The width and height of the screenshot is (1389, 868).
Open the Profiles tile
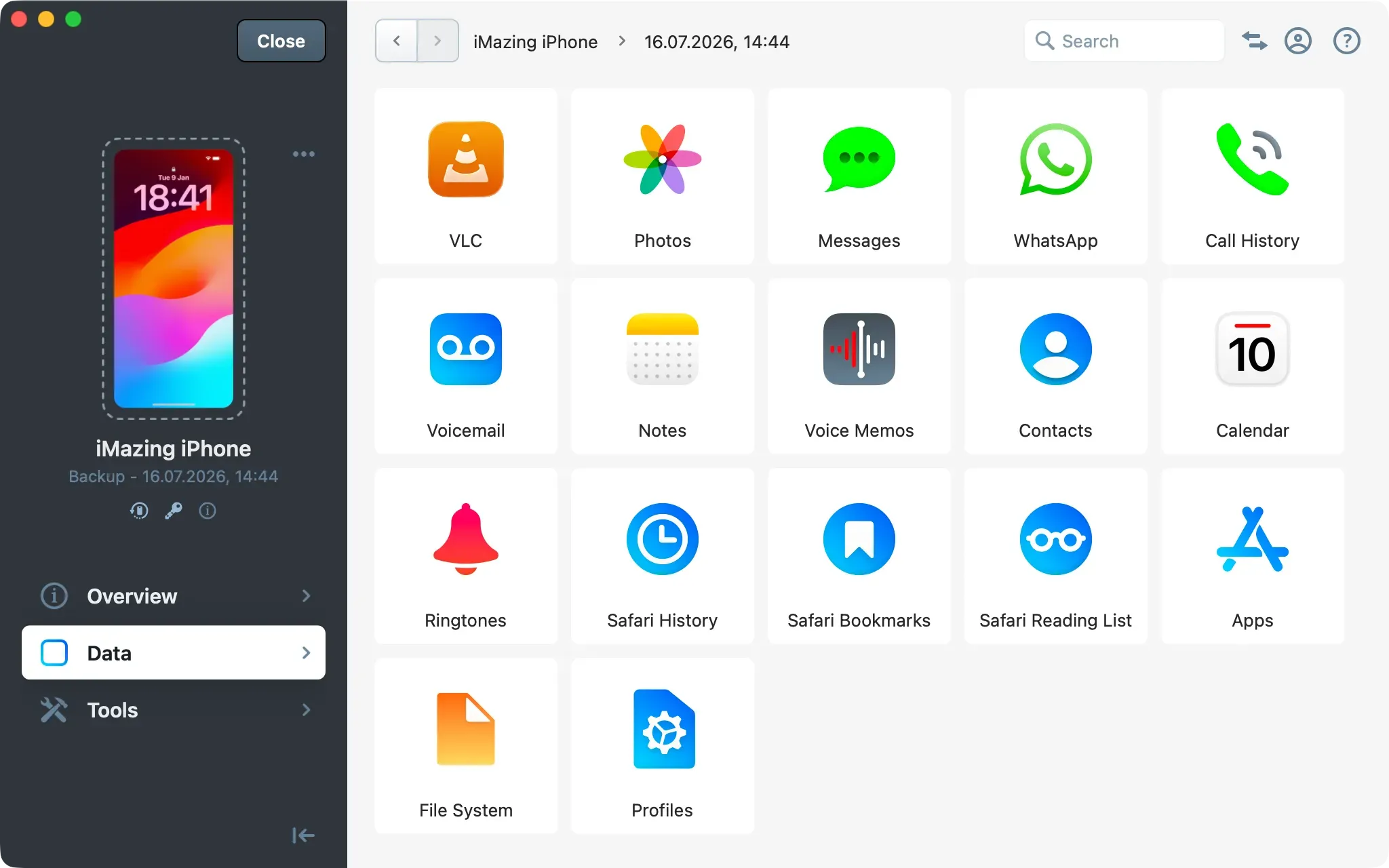[x=663, y=746]
